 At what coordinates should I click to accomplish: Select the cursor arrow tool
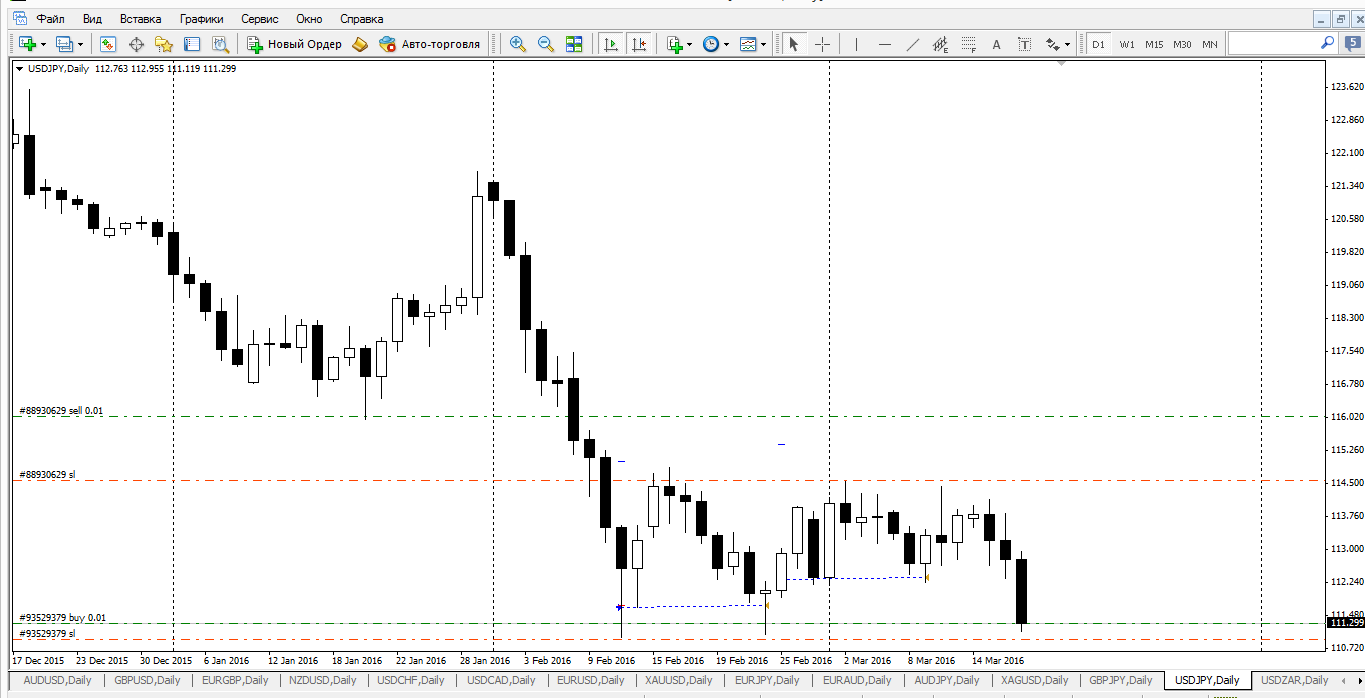click(x=793, y=44)
